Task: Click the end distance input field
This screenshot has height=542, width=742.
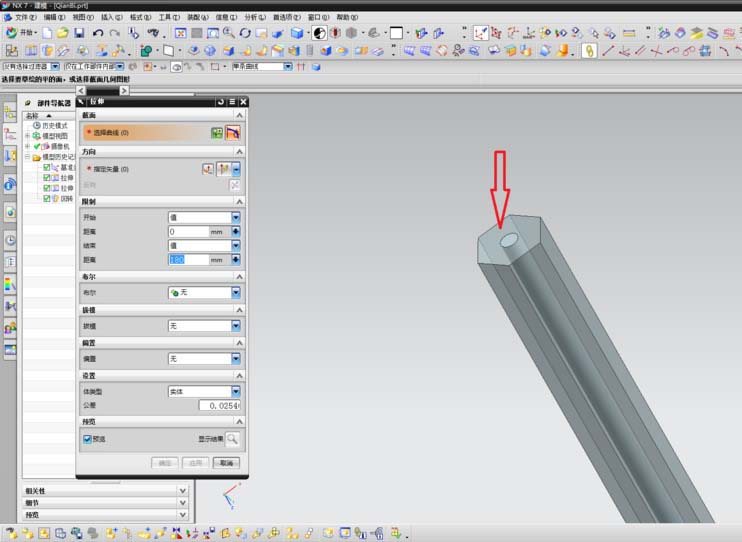Action: 189,259
